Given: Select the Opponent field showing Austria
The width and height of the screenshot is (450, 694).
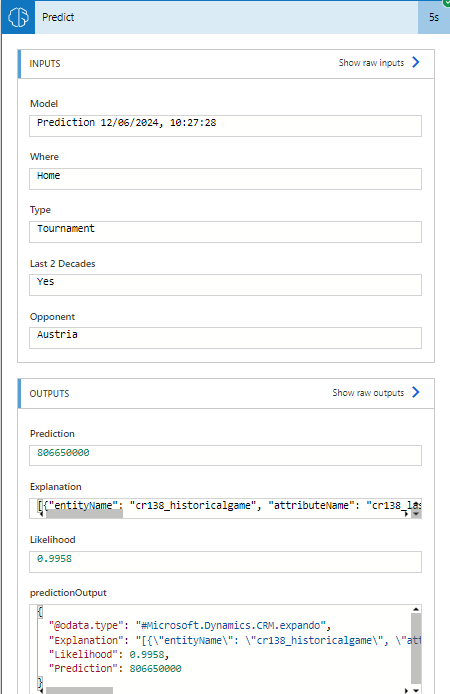Looking at the screenshot, I should pyautogui.click(x=225, y=338).
